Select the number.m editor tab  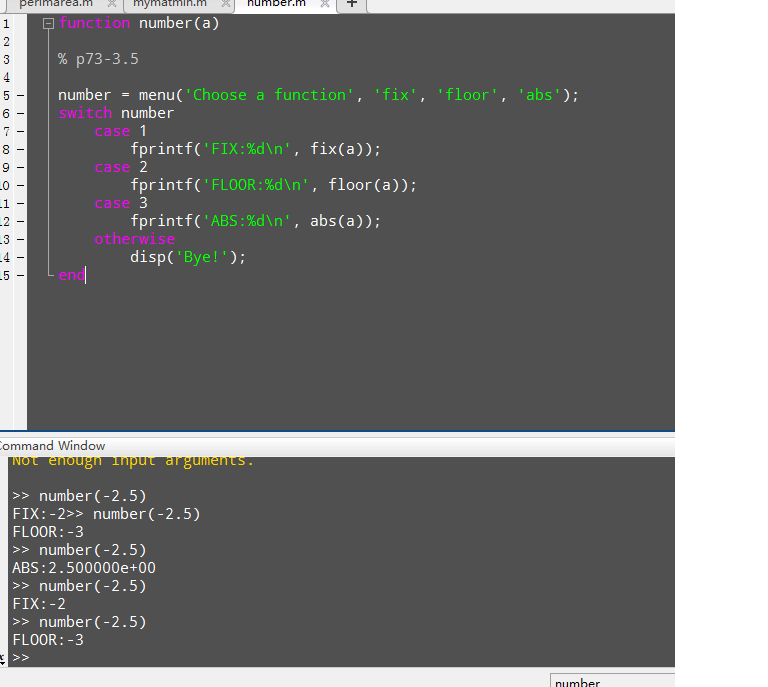click(x=276, y=4)
